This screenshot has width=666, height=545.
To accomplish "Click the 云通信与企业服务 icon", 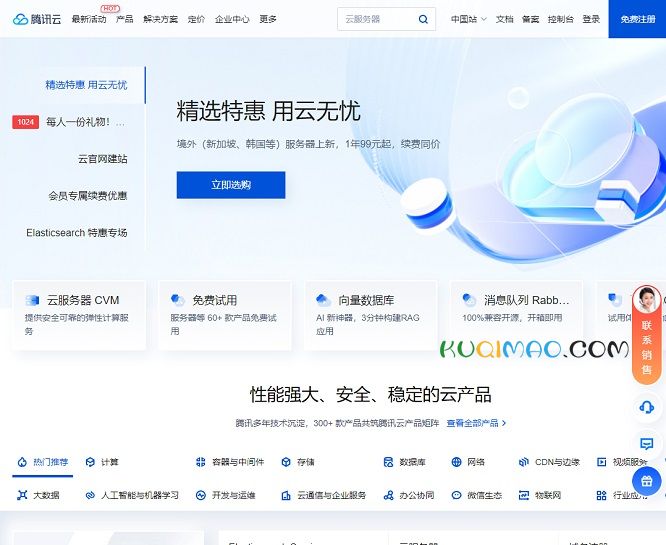I will coord(286,495).
